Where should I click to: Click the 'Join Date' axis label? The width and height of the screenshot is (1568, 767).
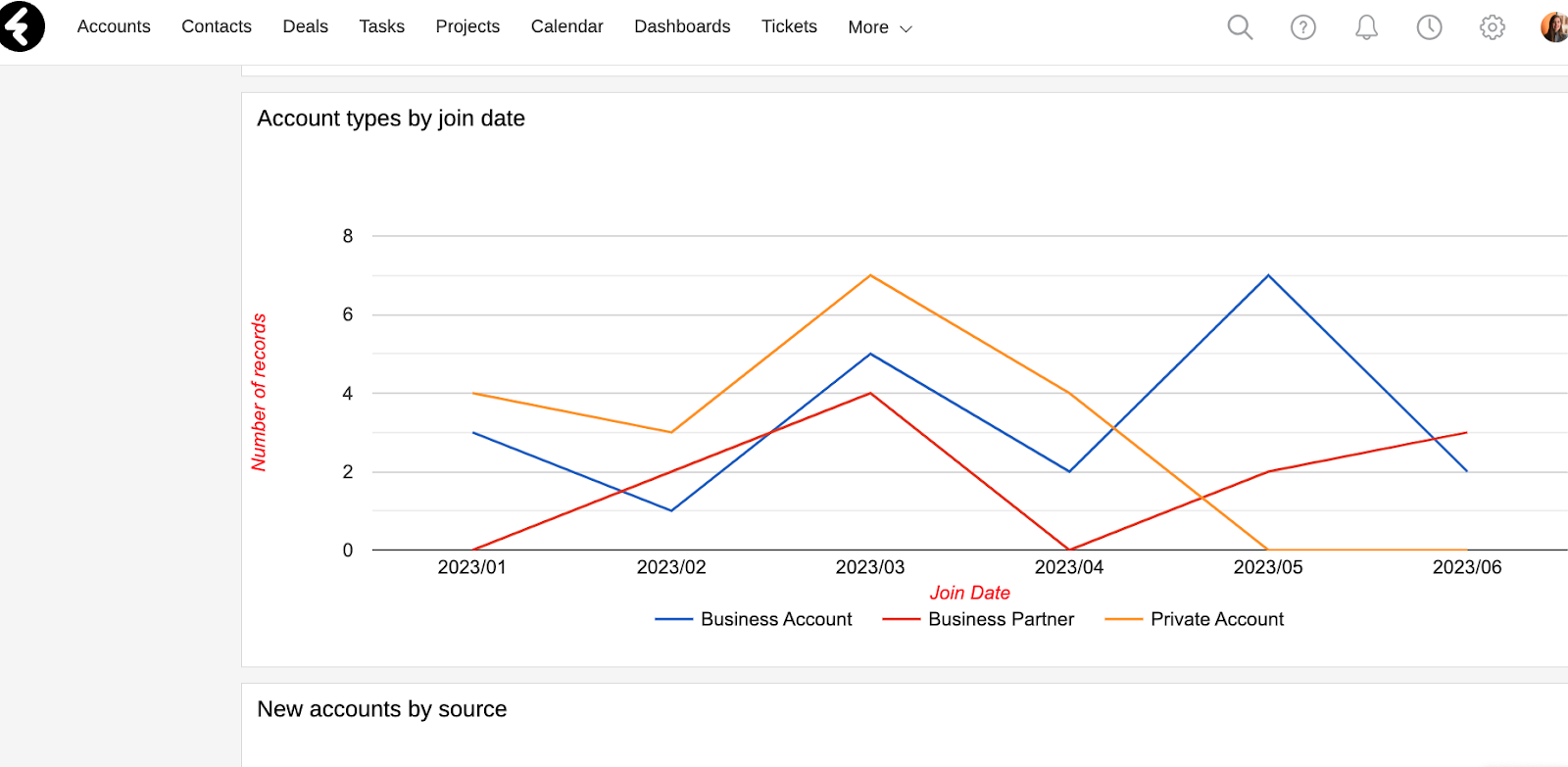click(x=969, y=593)
